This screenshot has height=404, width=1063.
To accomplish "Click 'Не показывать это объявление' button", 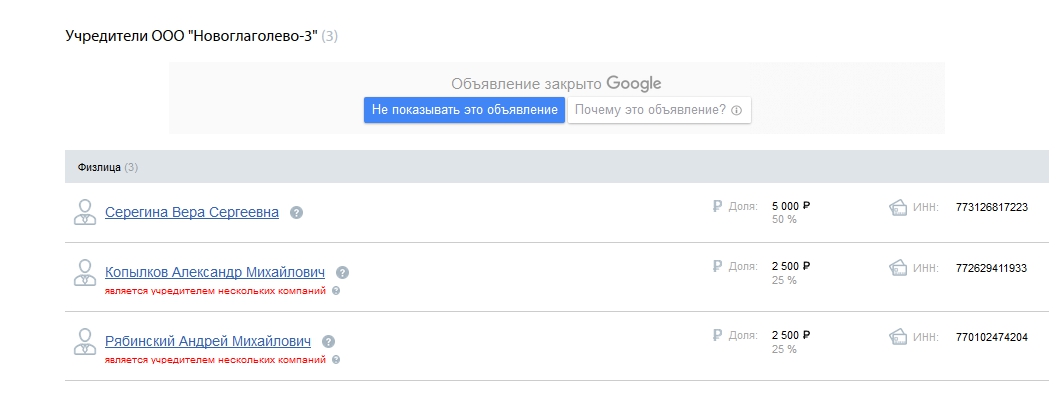I will (x=464, y=110).
